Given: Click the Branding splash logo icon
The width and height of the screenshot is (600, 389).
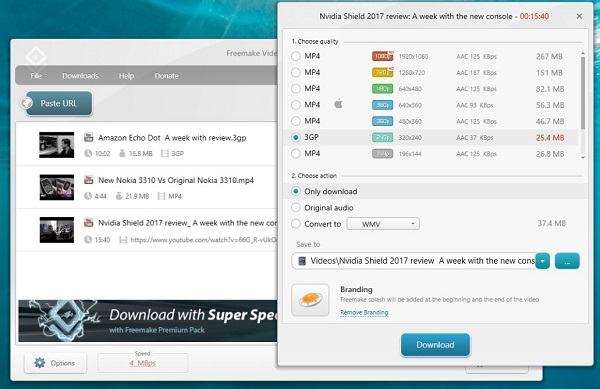Looking at the screenshot, I should coord(310,299).
